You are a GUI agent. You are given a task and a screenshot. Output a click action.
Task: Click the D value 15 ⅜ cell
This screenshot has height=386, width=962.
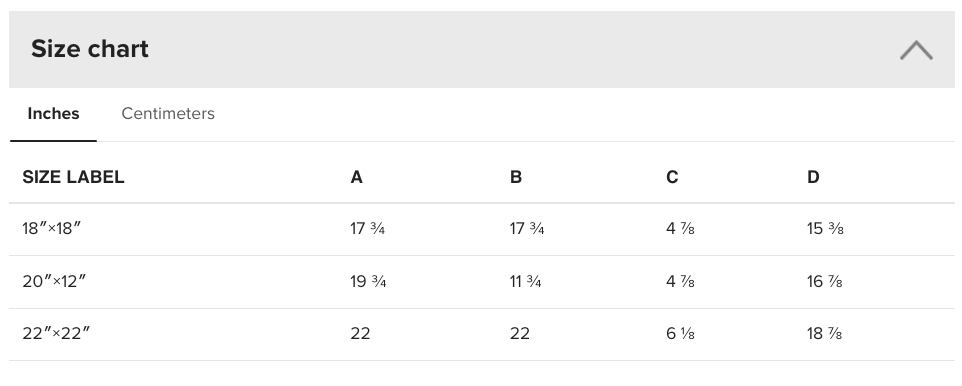(x=825, y=228)
